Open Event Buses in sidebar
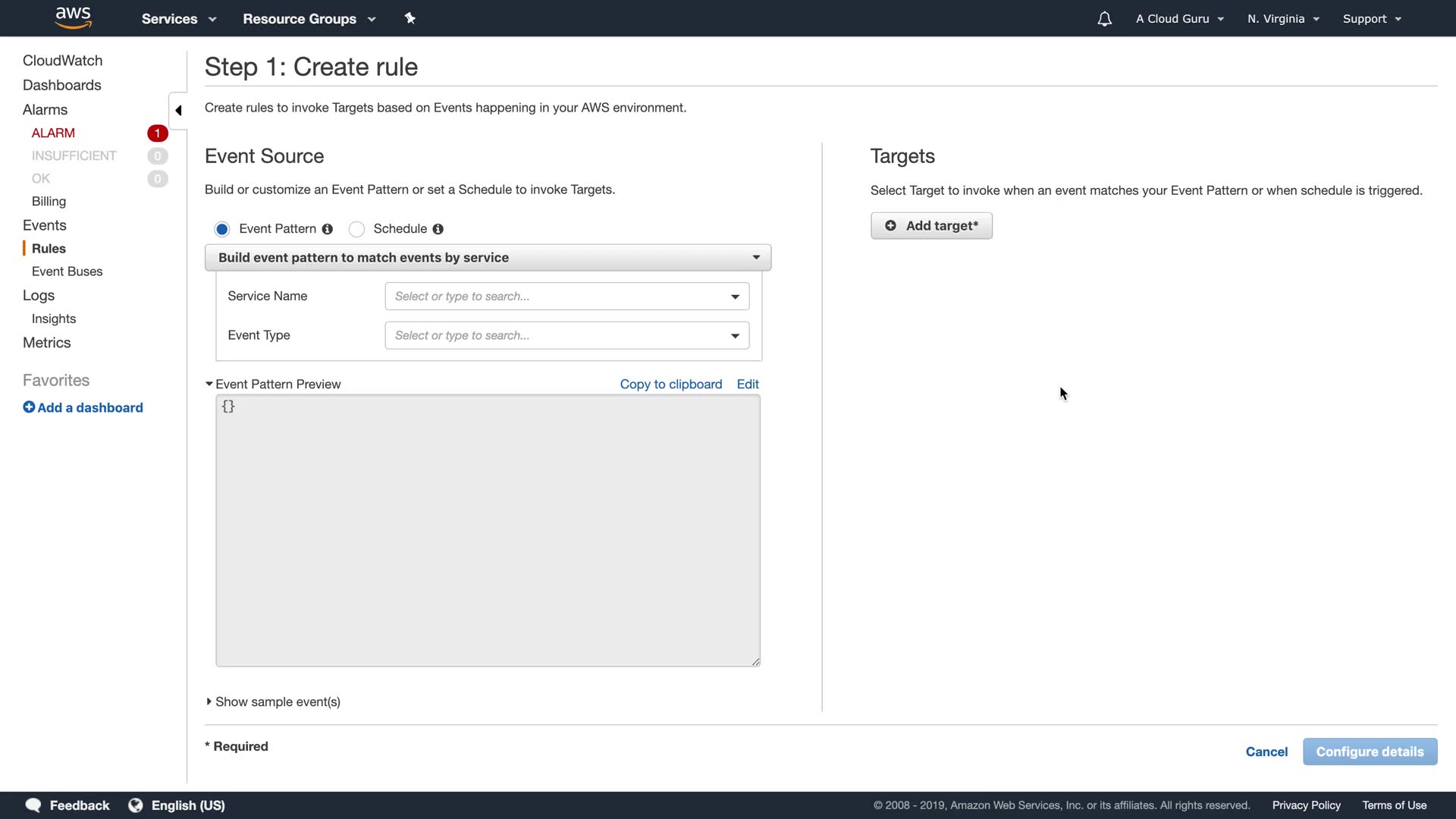The height and width of the screenshot is (819, 1456). pos(67,271)
